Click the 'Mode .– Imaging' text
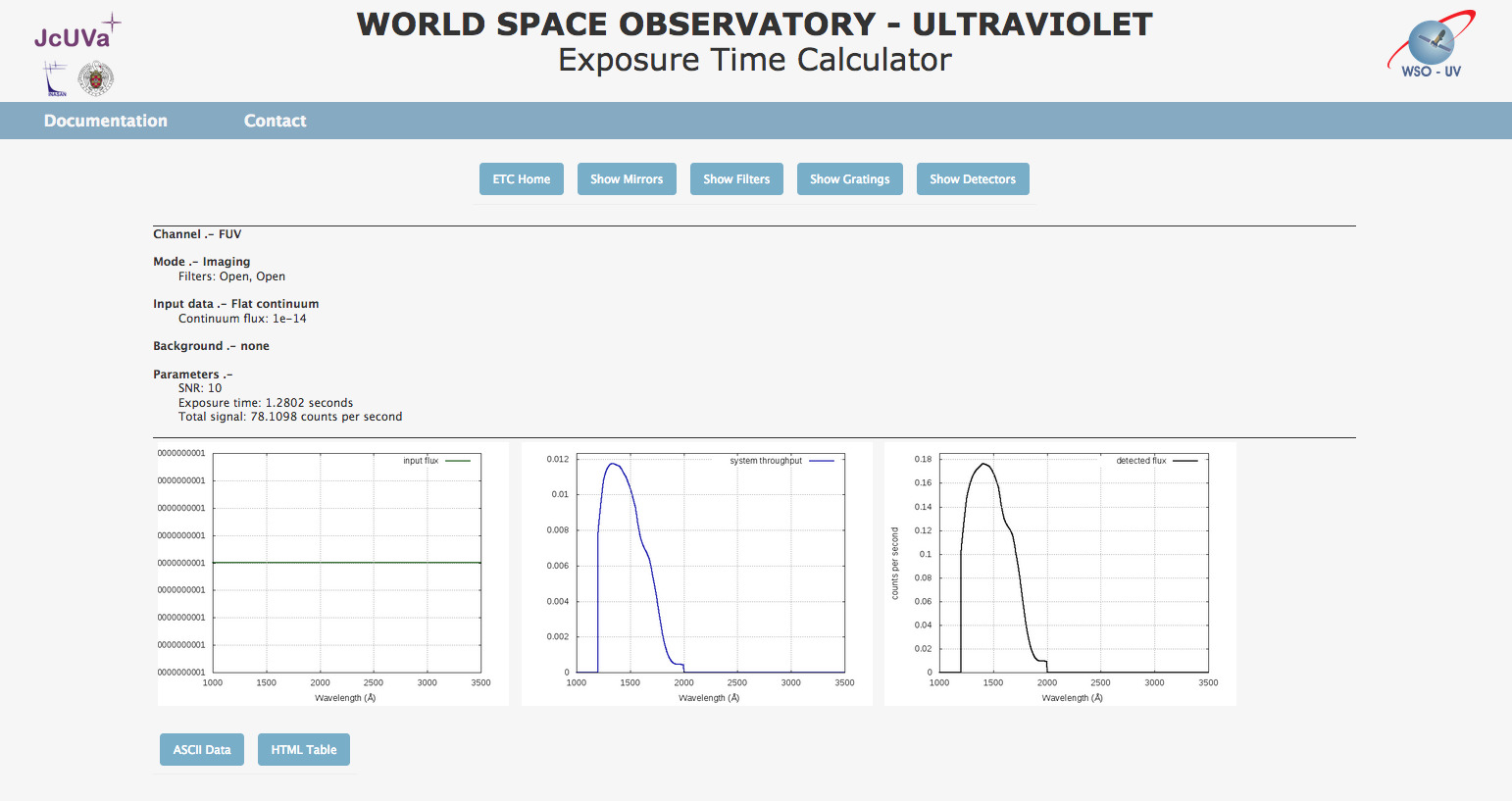Screen dimensions: 1512x801 202,262
